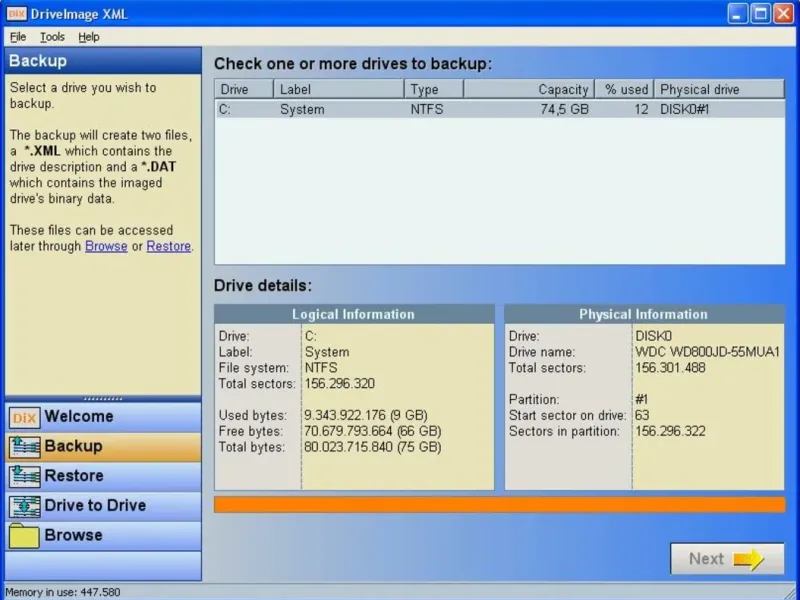The height and width of the screenshot is (600, 800).
Task: Click the DiX application icon in title bar
Action: click(x=17, y=14)
